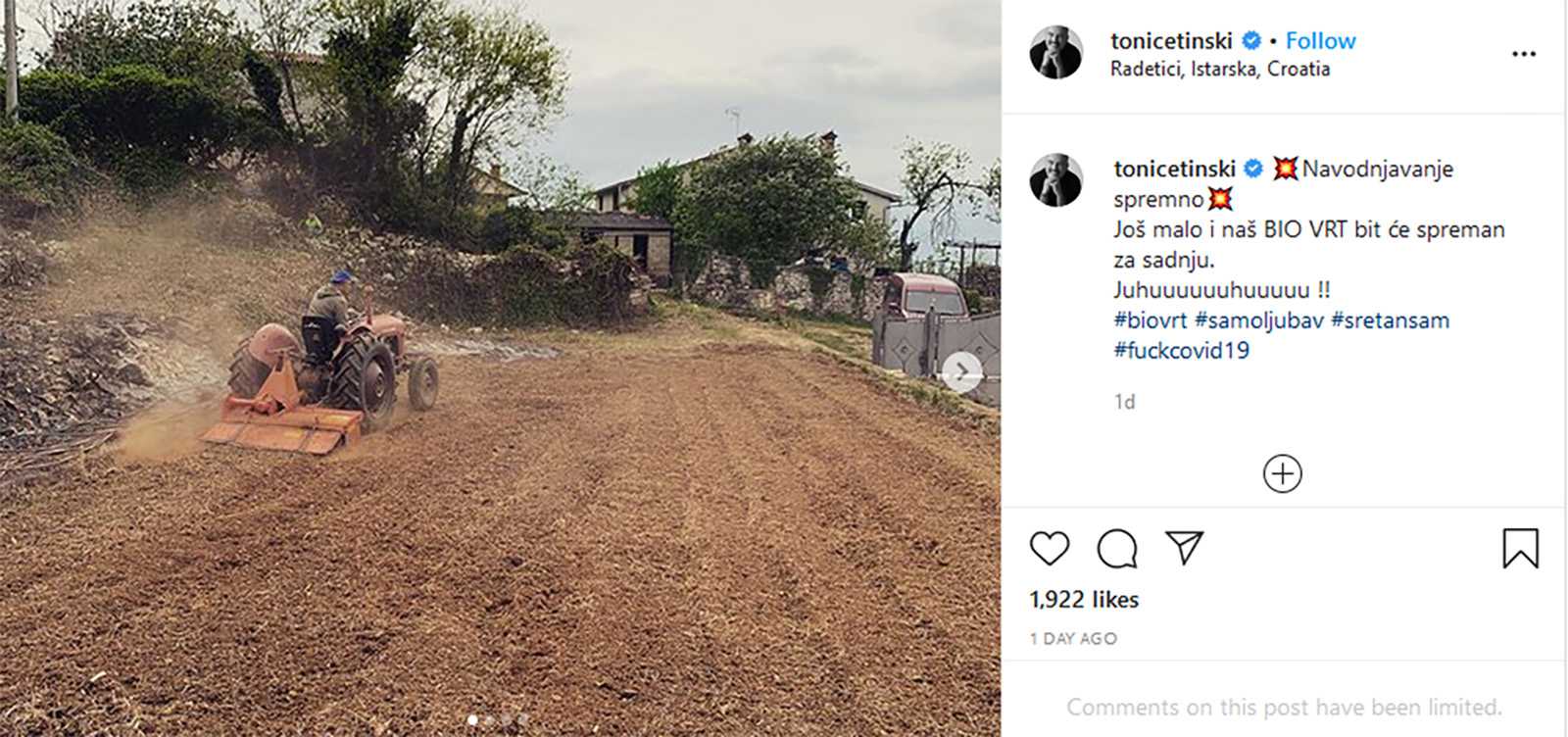Open comments with the speech bubble icon
The image size is (1568, 737).
(x=1117, y=549)
